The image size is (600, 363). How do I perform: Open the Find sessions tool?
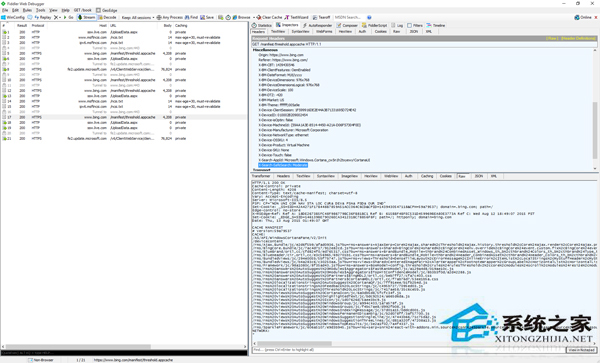(x=191, y=17)
